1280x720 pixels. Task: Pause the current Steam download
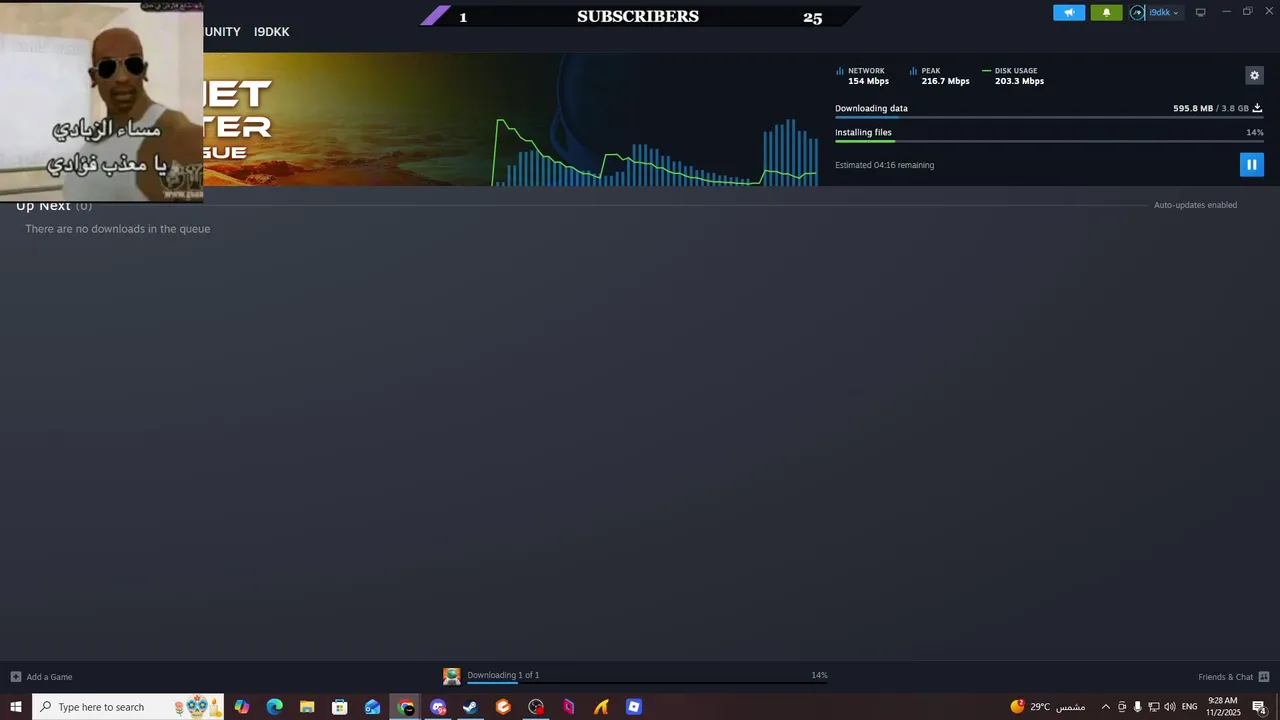point(1251,165)
